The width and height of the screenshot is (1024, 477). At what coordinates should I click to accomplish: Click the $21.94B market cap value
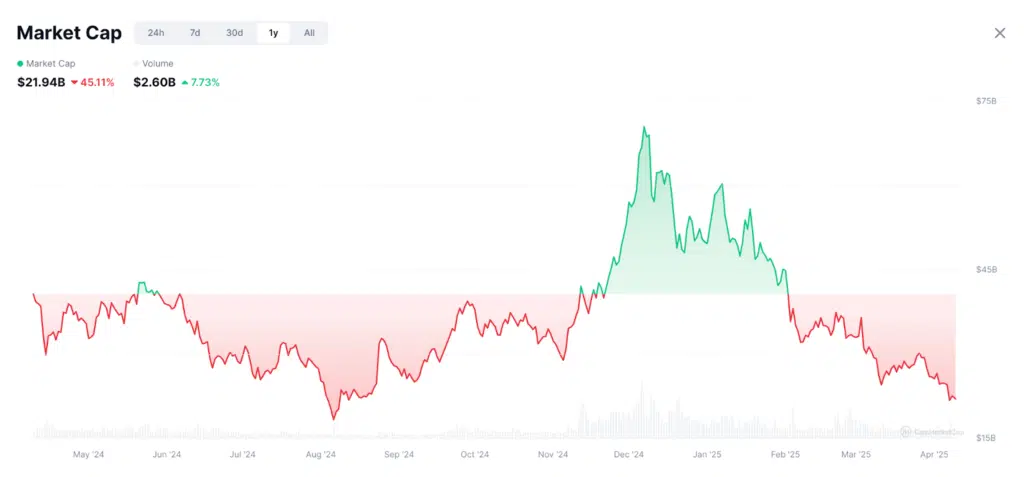point(41,82)
